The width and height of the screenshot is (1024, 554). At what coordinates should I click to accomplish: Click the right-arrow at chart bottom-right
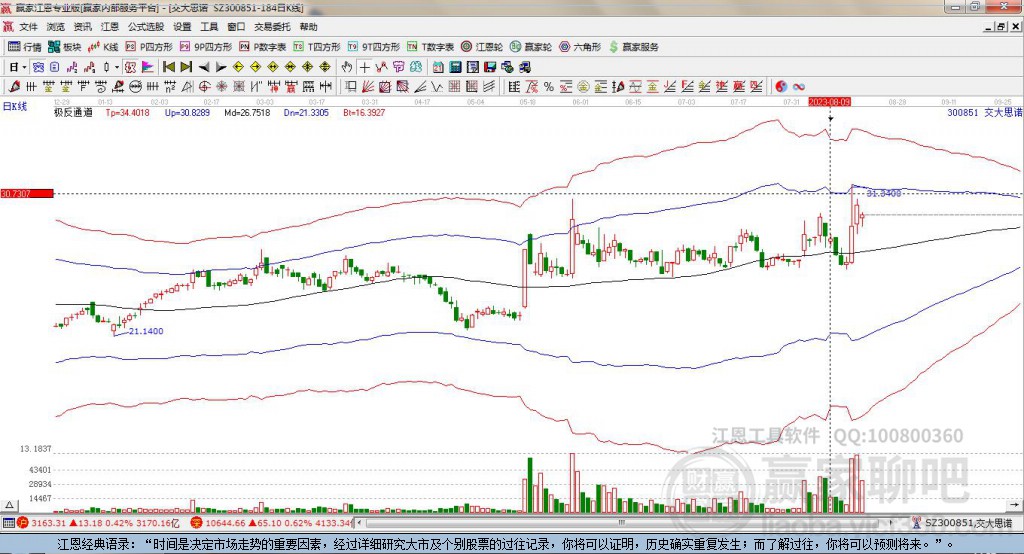[x=1014, y=505]
